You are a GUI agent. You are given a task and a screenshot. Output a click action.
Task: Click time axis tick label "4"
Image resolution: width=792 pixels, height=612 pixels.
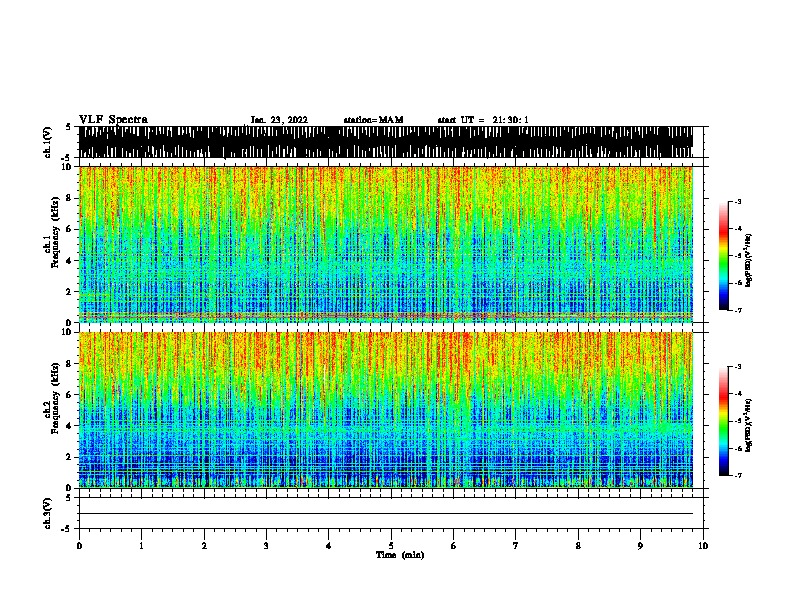328,546
